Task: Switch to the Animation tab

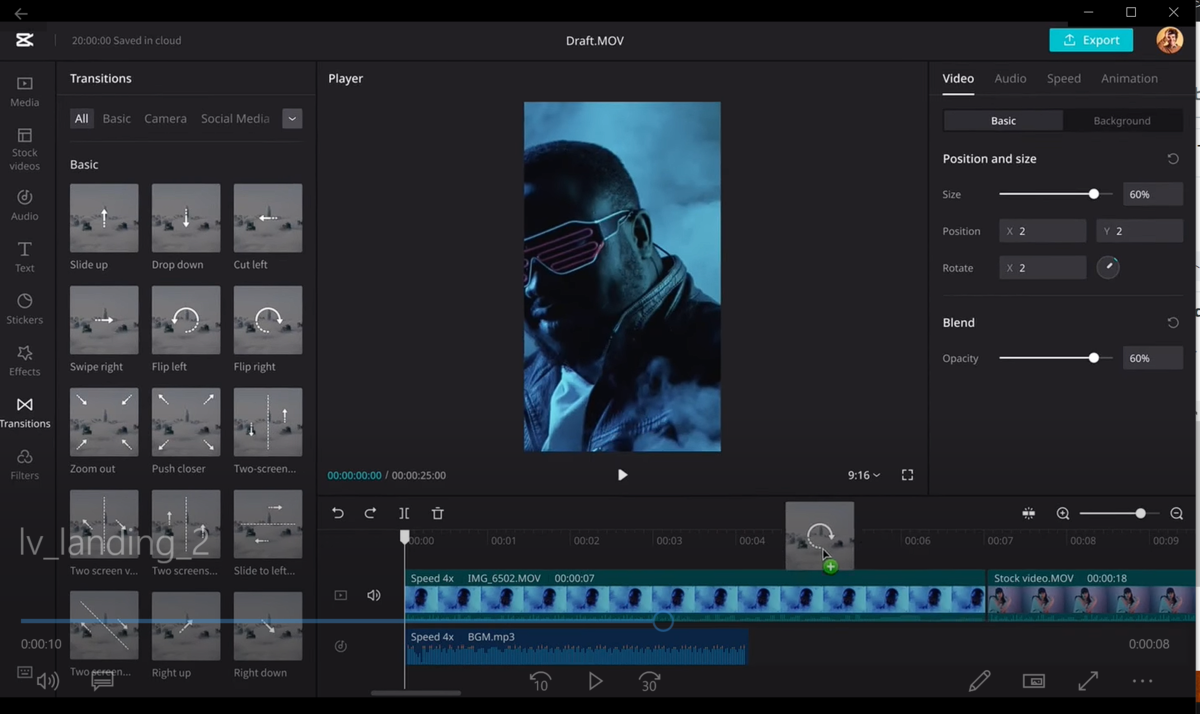Action: click(x=1129, y=78)
